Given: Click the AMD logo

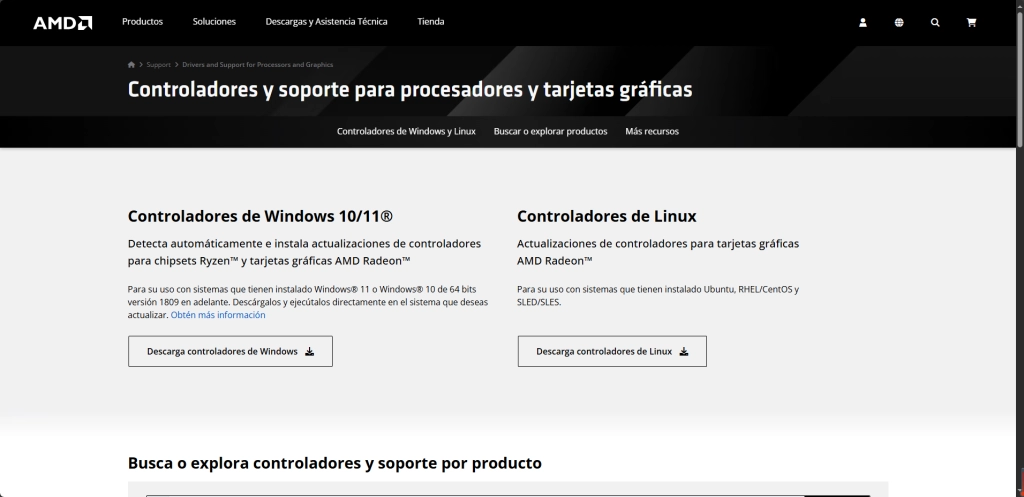Looking at the screenshot, I should pyautogui.click(x=63, y=23).
